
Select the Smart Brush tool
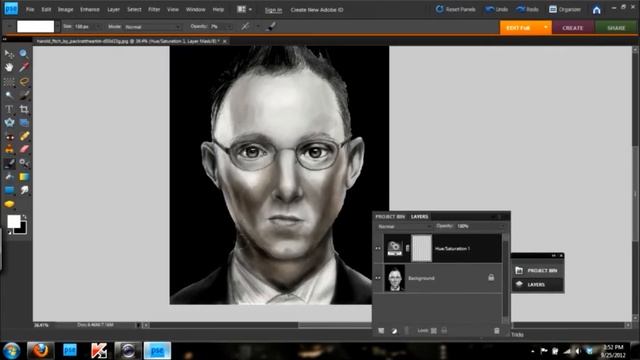tap(24, 164)
